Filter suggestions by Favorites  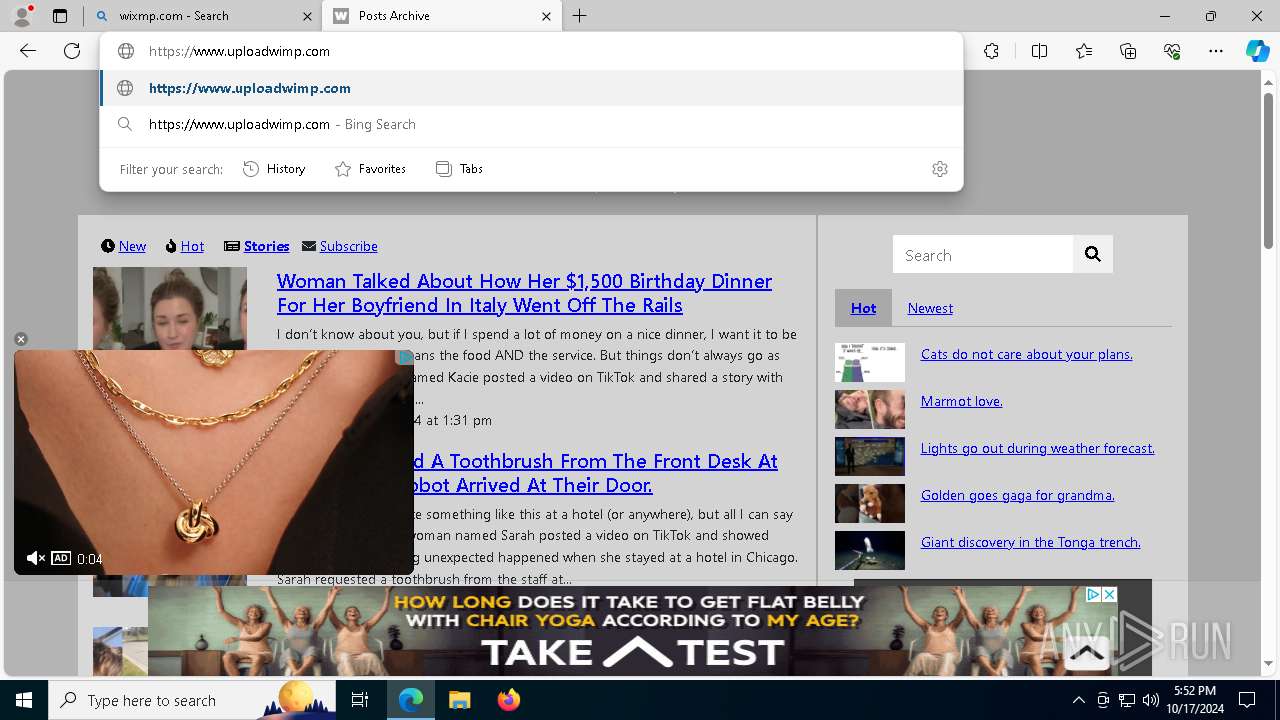coord(370,169)
